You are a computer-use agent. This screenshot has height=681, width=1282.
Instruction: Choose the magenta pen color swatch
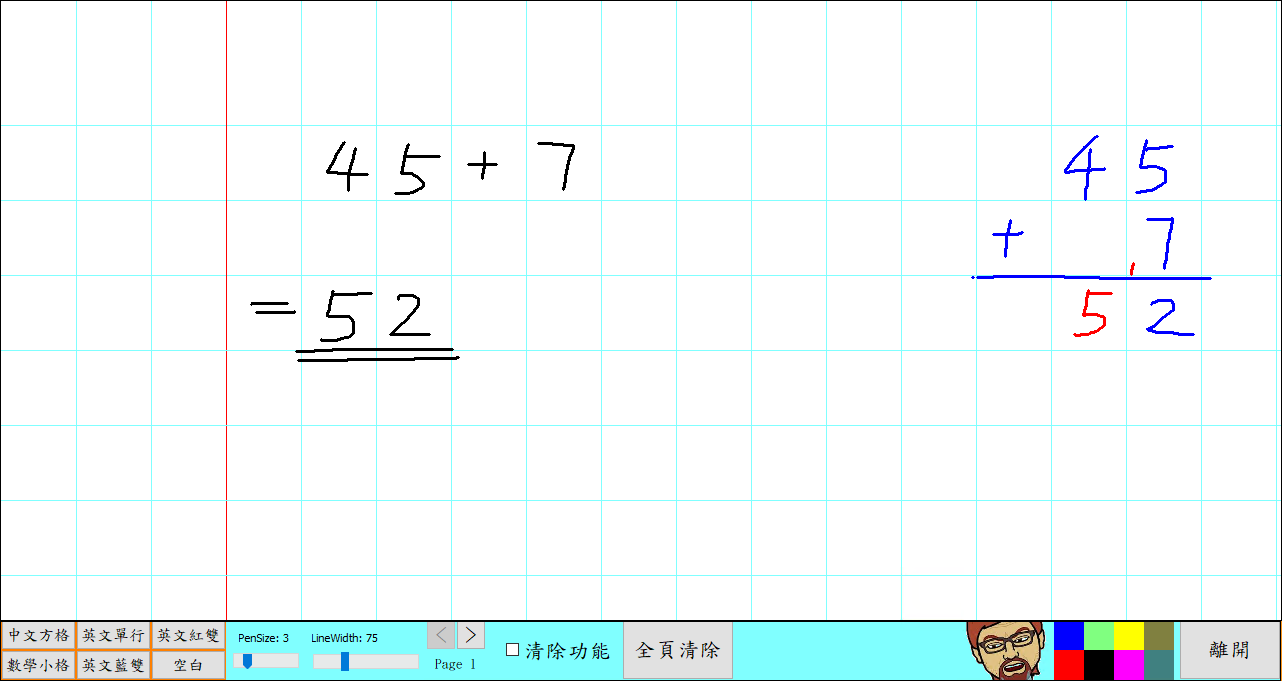click(1128, 665)
